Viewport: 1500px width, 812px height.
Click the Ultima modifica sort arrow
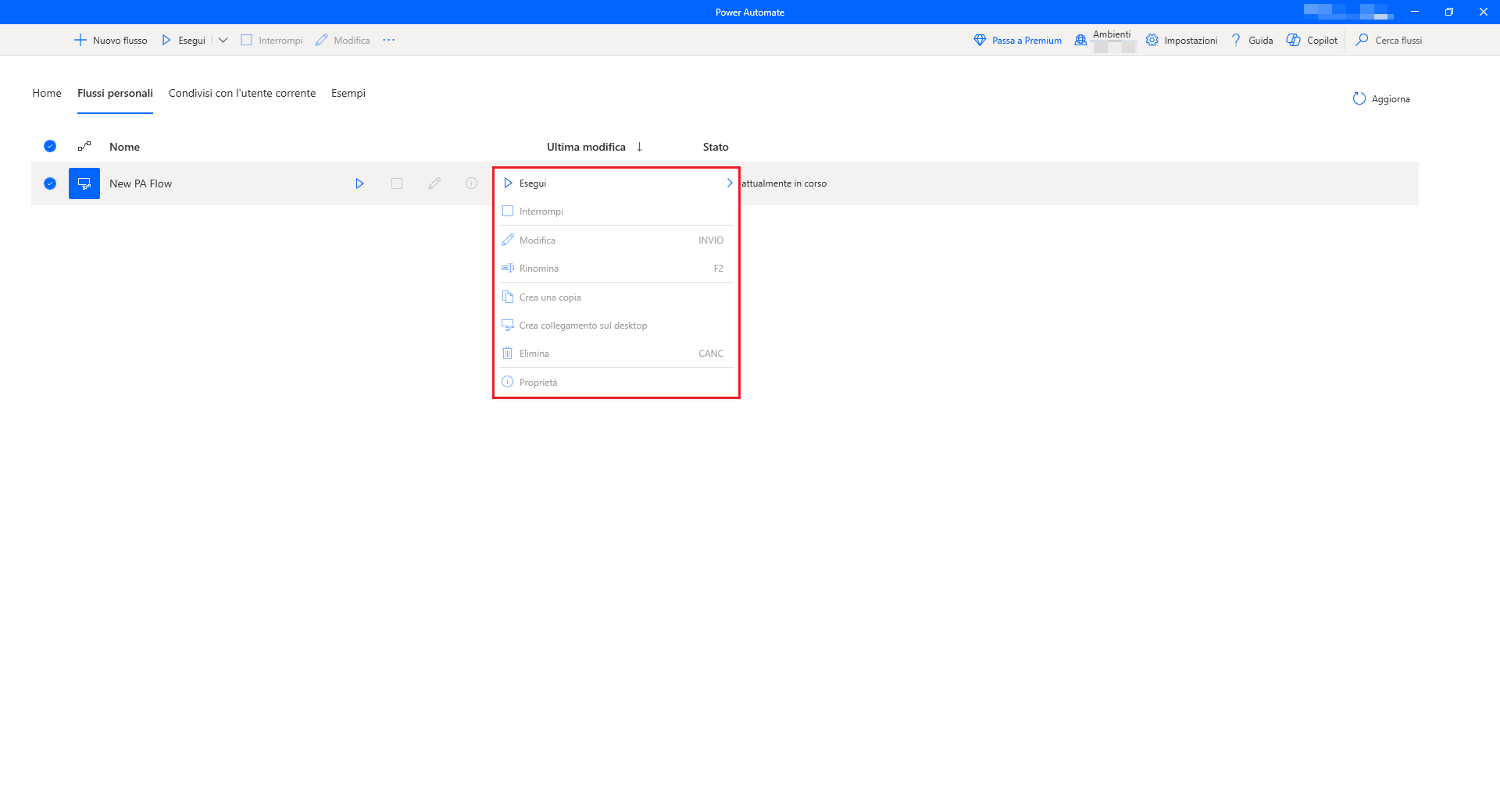pos(639,147)
